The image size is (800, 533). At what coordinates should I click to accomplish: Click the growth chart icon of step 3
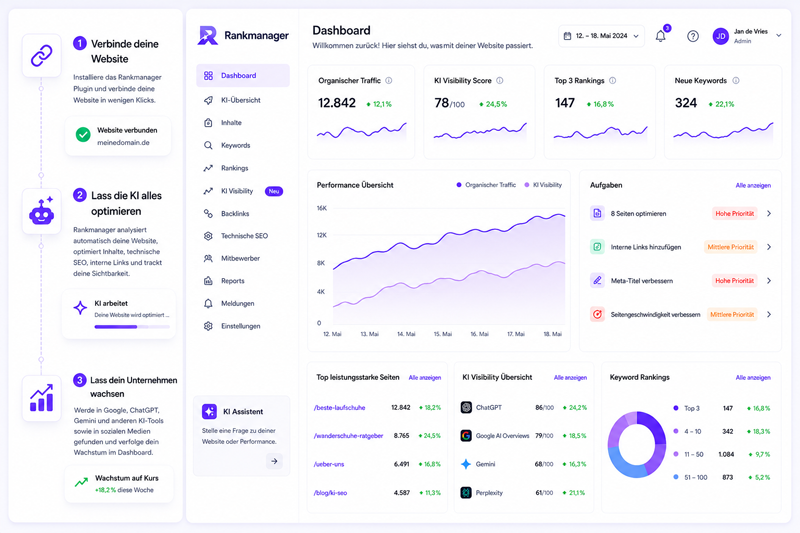(42, 398)
